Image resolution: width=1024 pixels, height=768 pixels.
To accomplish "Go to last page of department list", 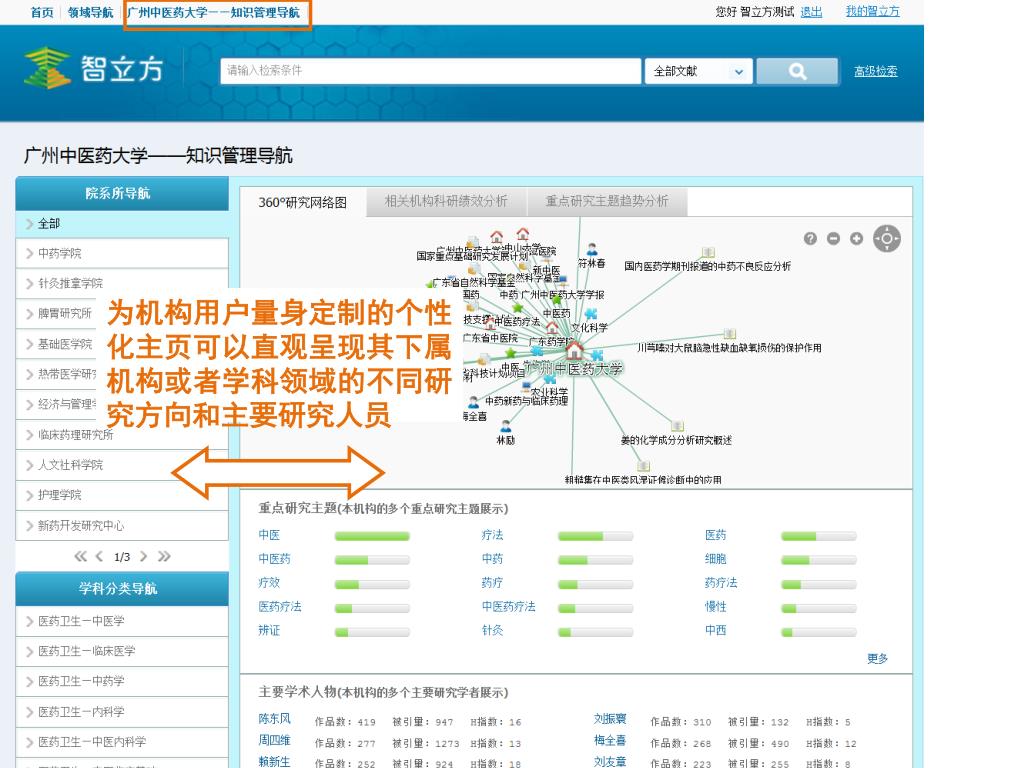I will pos(164,556).
